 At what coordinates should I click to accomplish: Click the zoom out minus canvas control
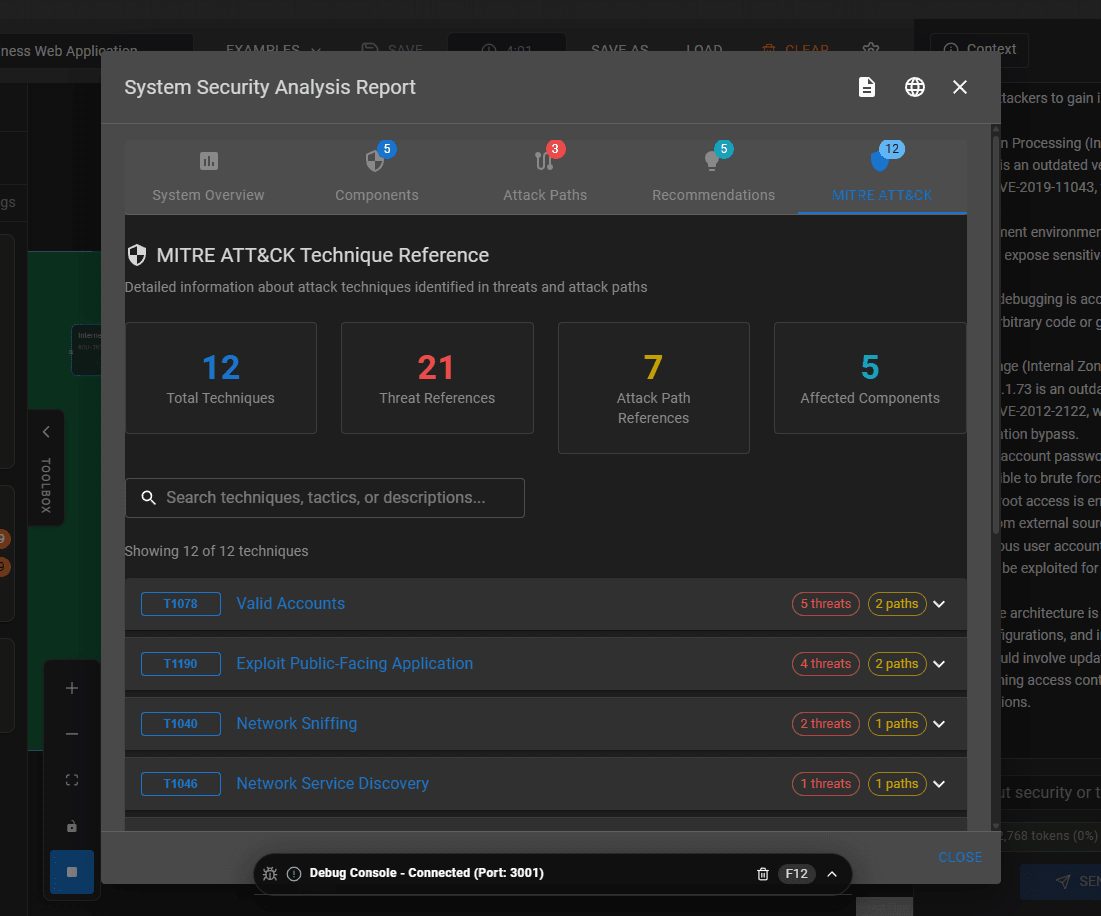click(x=72, y=734)
